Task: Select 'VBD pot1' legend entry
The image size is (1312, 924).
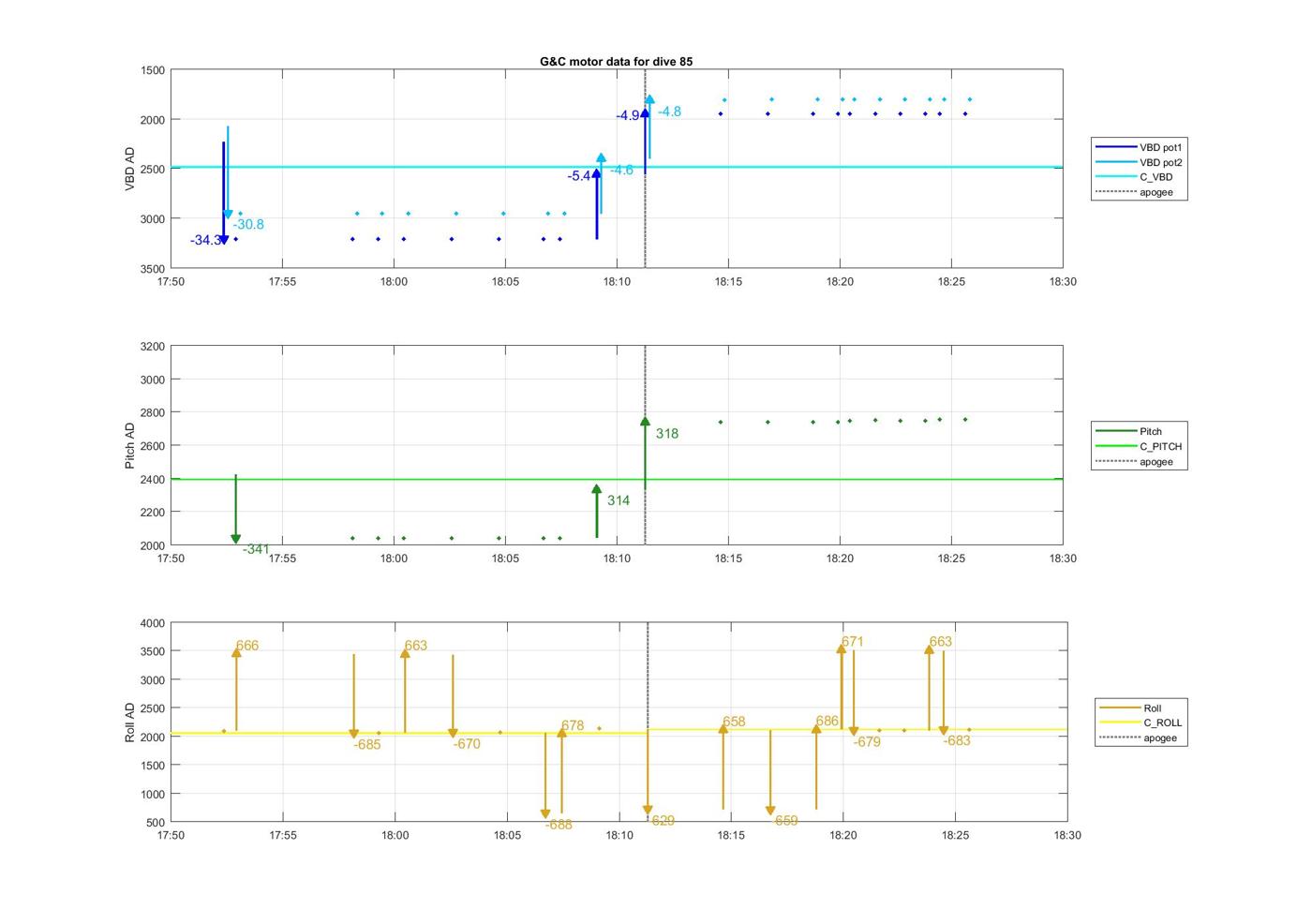Action: (x=1140, y=147)
